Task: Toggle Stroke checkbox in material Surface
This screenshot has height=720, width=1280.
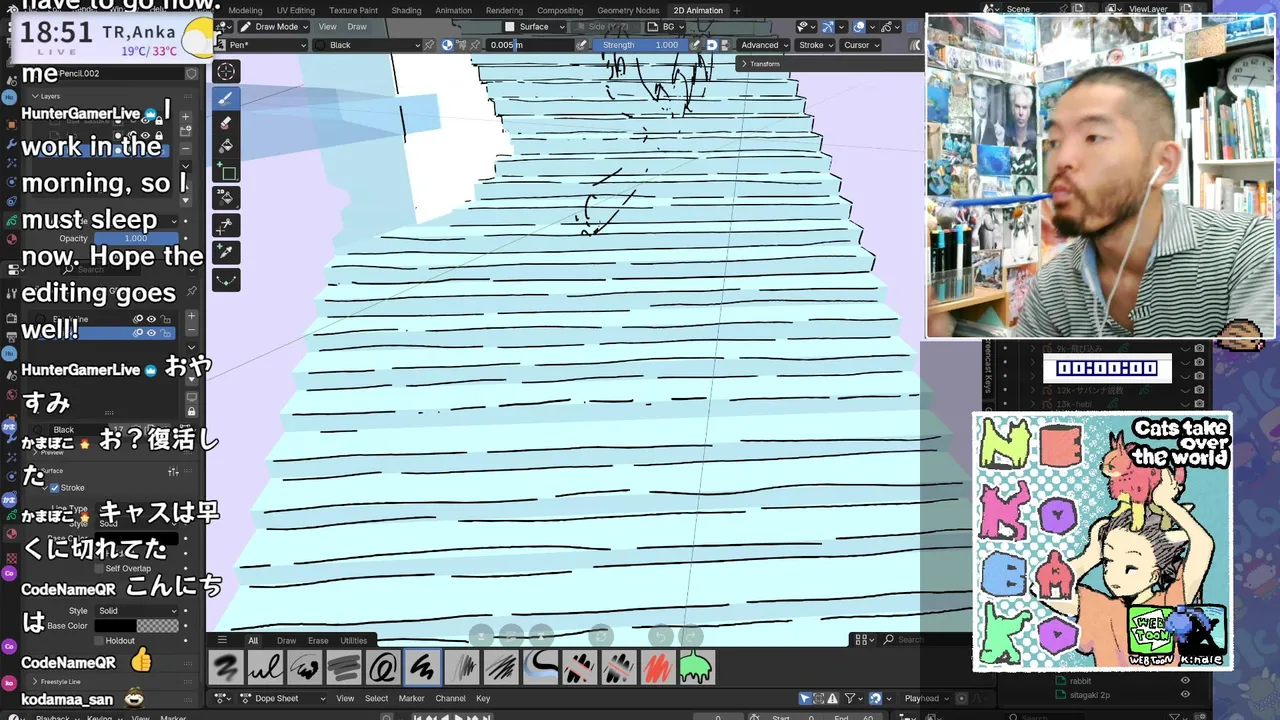Action: coord(55,488)
